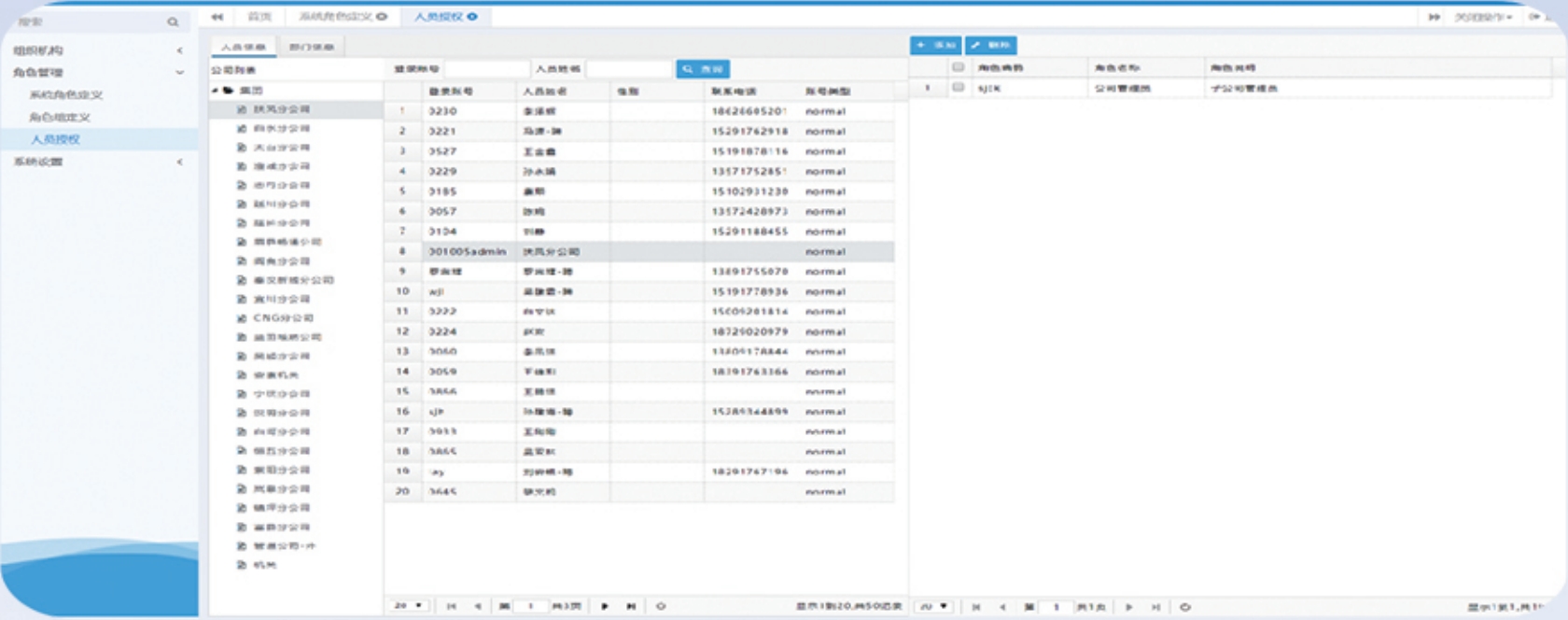Expand the 组织机构 sidebar menu chevron
Viewport: 1568px width, 620px height.
coord(180,50)
